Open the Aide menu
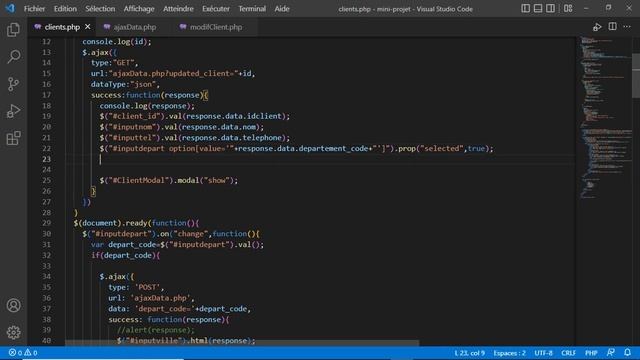Viewport: 640px width, 360px height. (282, 9)
